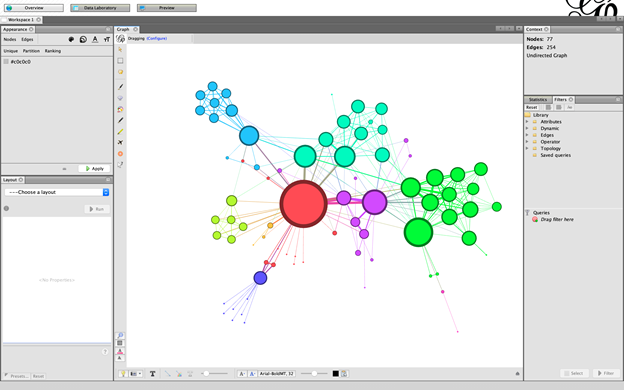This screenshot has height=390, width=624.
Task: Open the Statistics tab
Action: [x=538, y=99]
